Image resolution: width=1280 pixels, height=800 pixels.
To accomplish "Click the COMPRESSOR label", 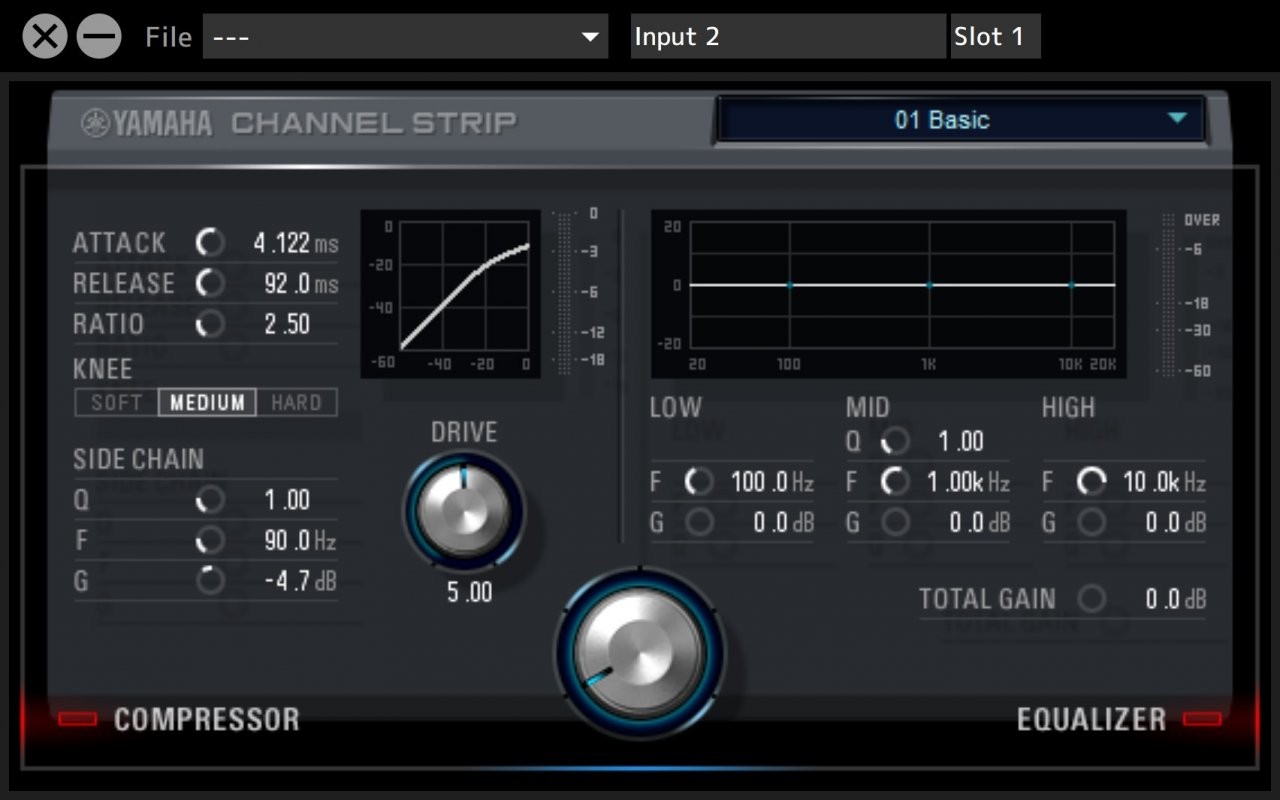I will [x=207, y=719].
